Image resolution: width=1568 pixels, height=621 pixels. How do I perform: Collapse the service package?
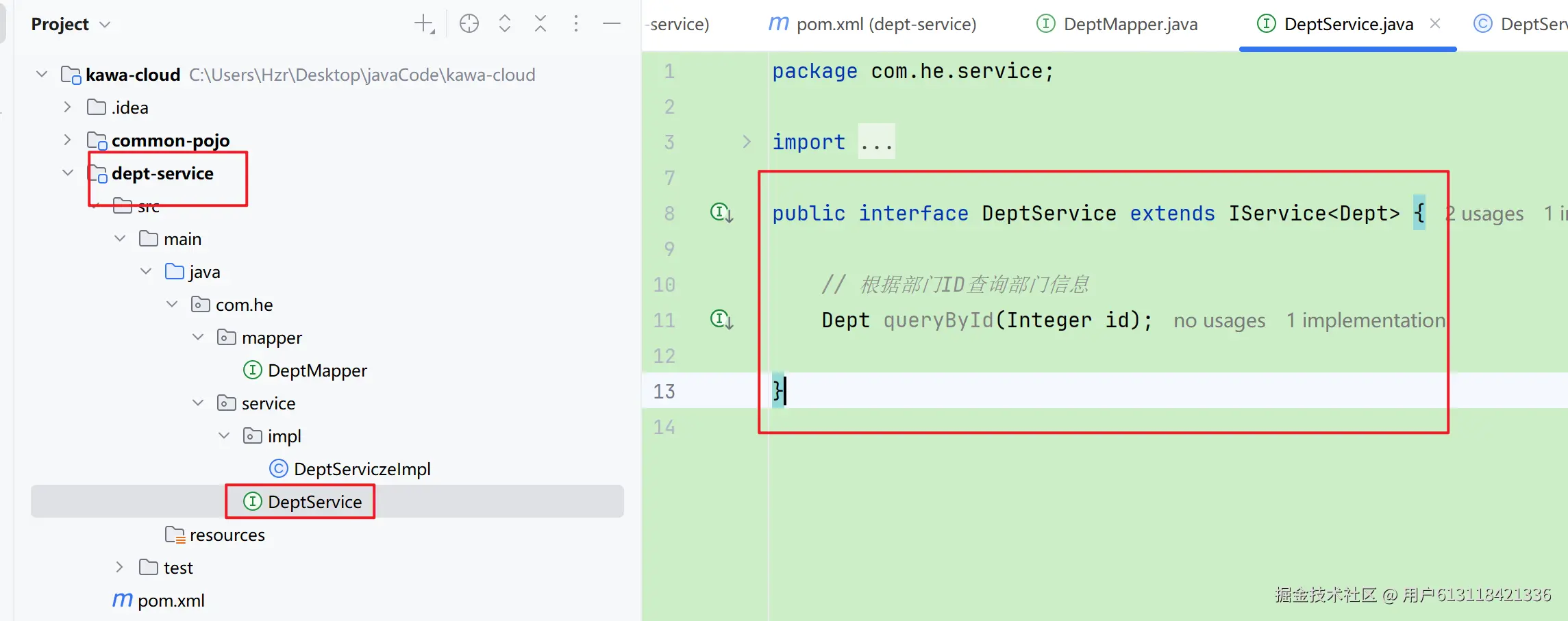pyautogui.click(x=198, y=403)
